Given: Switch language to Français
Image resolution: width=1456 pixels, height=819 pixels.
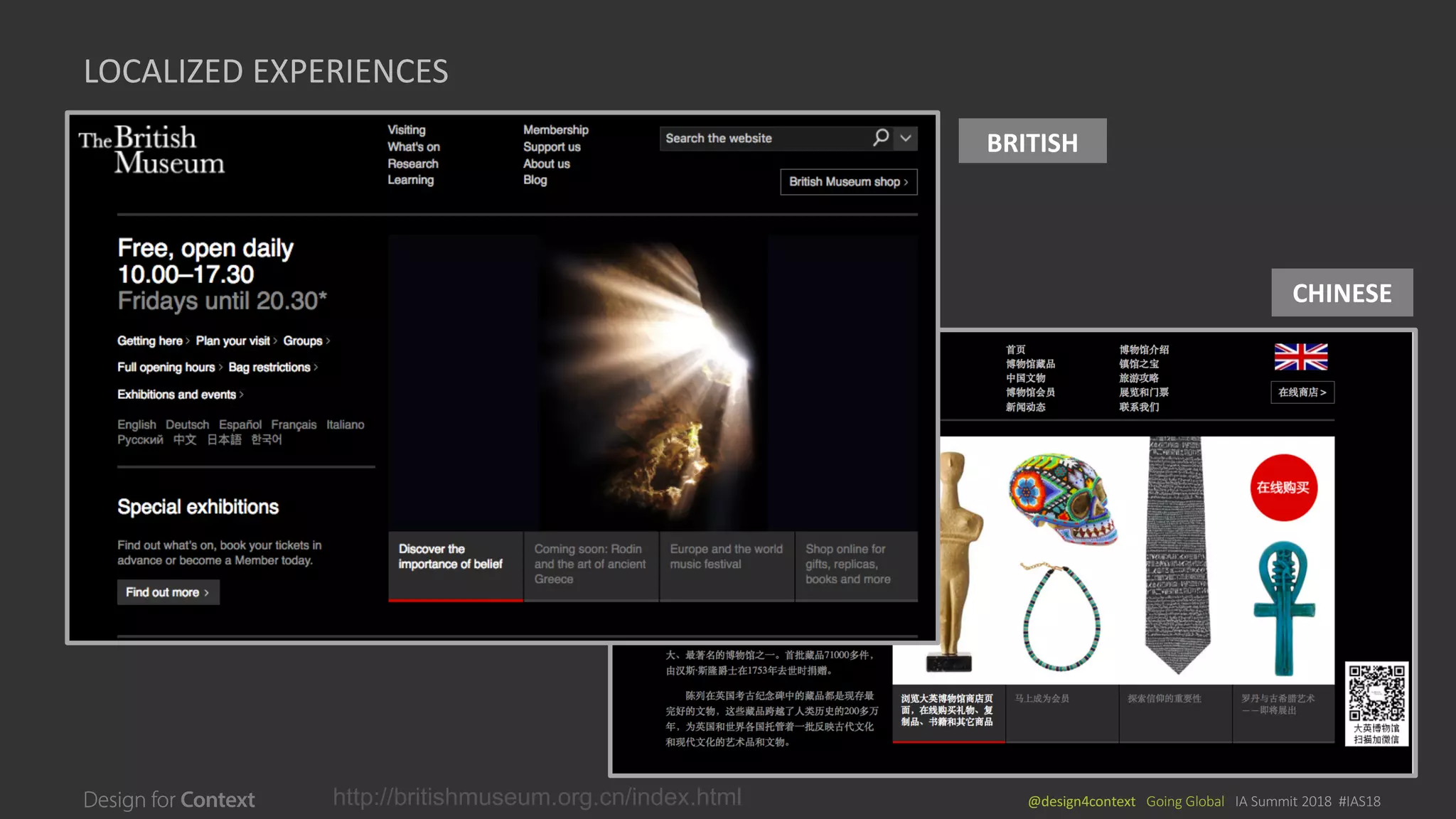Looking at the screenshot, I should (x=294, y=424).
